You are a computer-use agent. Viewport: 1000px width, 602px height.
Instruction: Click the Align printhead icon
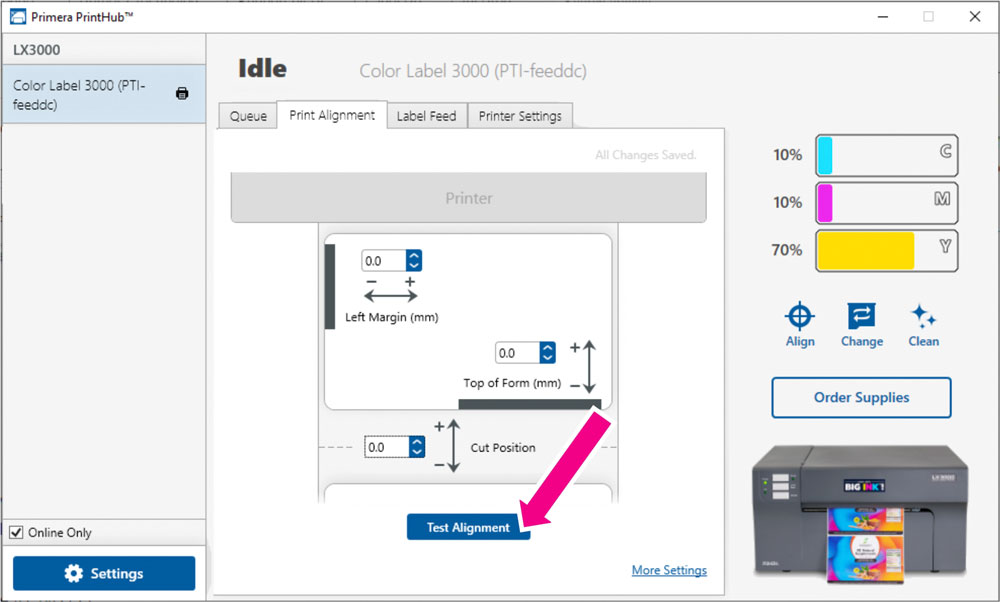800,316
